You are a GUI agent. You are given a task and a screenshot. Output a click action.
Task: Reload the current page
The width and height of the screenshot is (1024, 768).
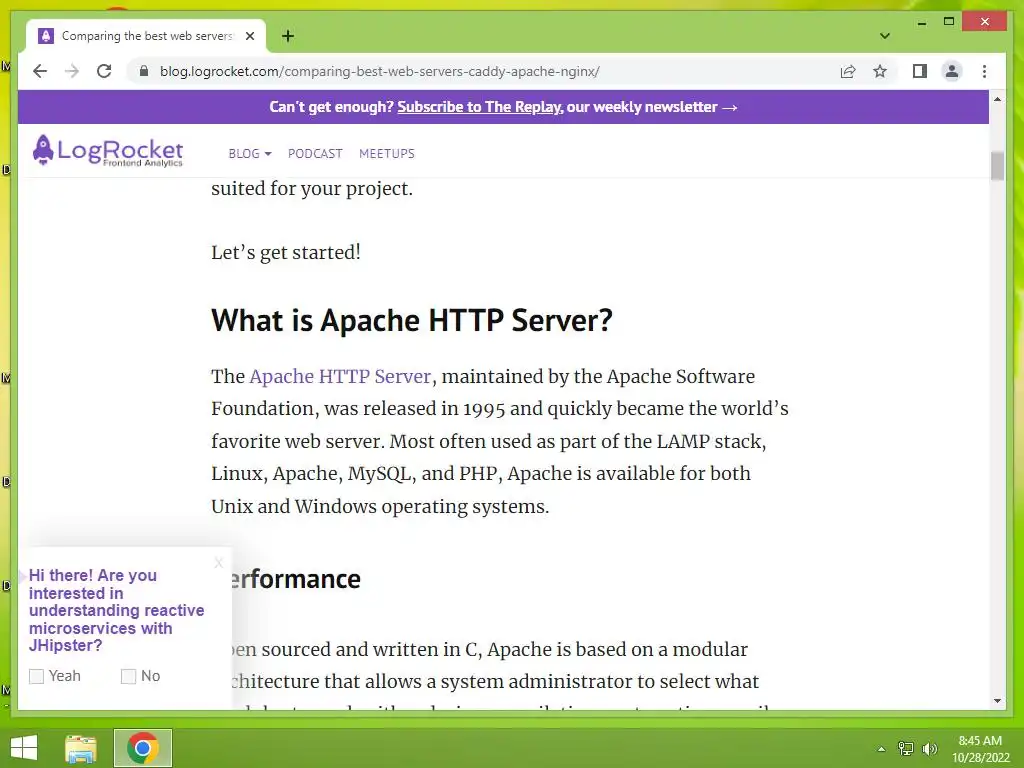point(104,71)
